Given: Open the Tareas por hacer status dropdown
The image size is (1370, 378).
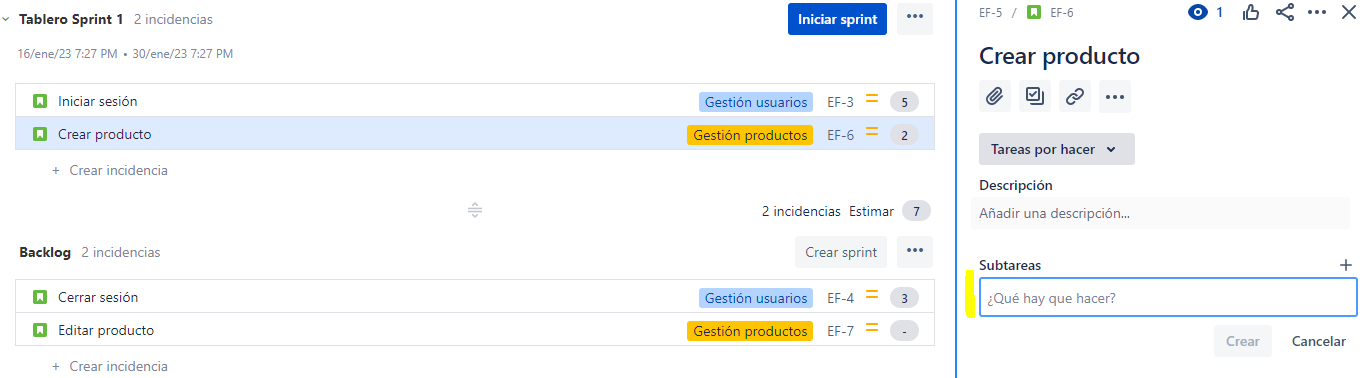Looking at the screenshot, I should 1057,149.
